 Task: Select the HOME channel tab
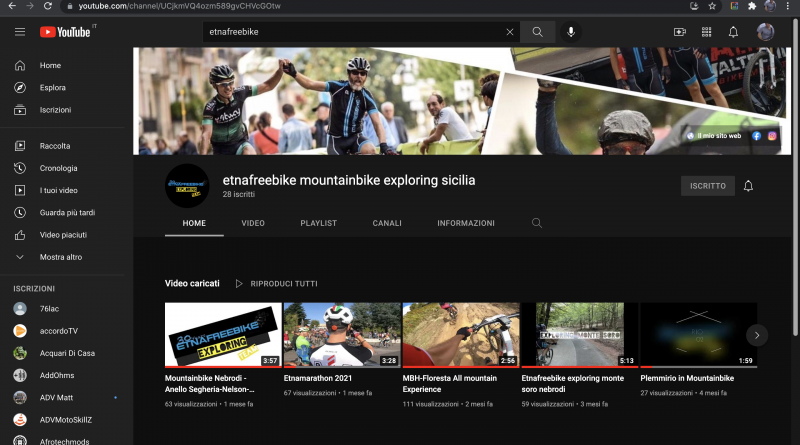pyautogui.click(x=194, y=224)
